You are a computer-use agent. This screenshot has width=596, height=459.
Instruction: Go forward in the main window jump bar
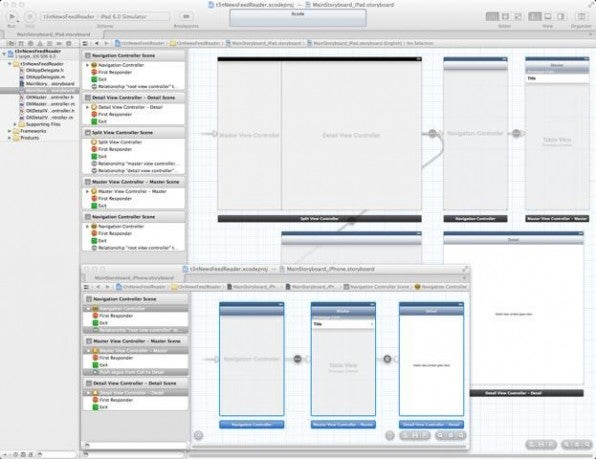pos(106,43)
